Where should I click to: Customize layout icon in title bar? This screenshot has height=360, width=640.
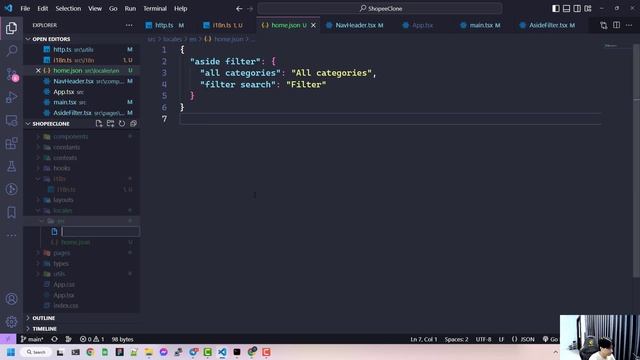click(588, 9)
